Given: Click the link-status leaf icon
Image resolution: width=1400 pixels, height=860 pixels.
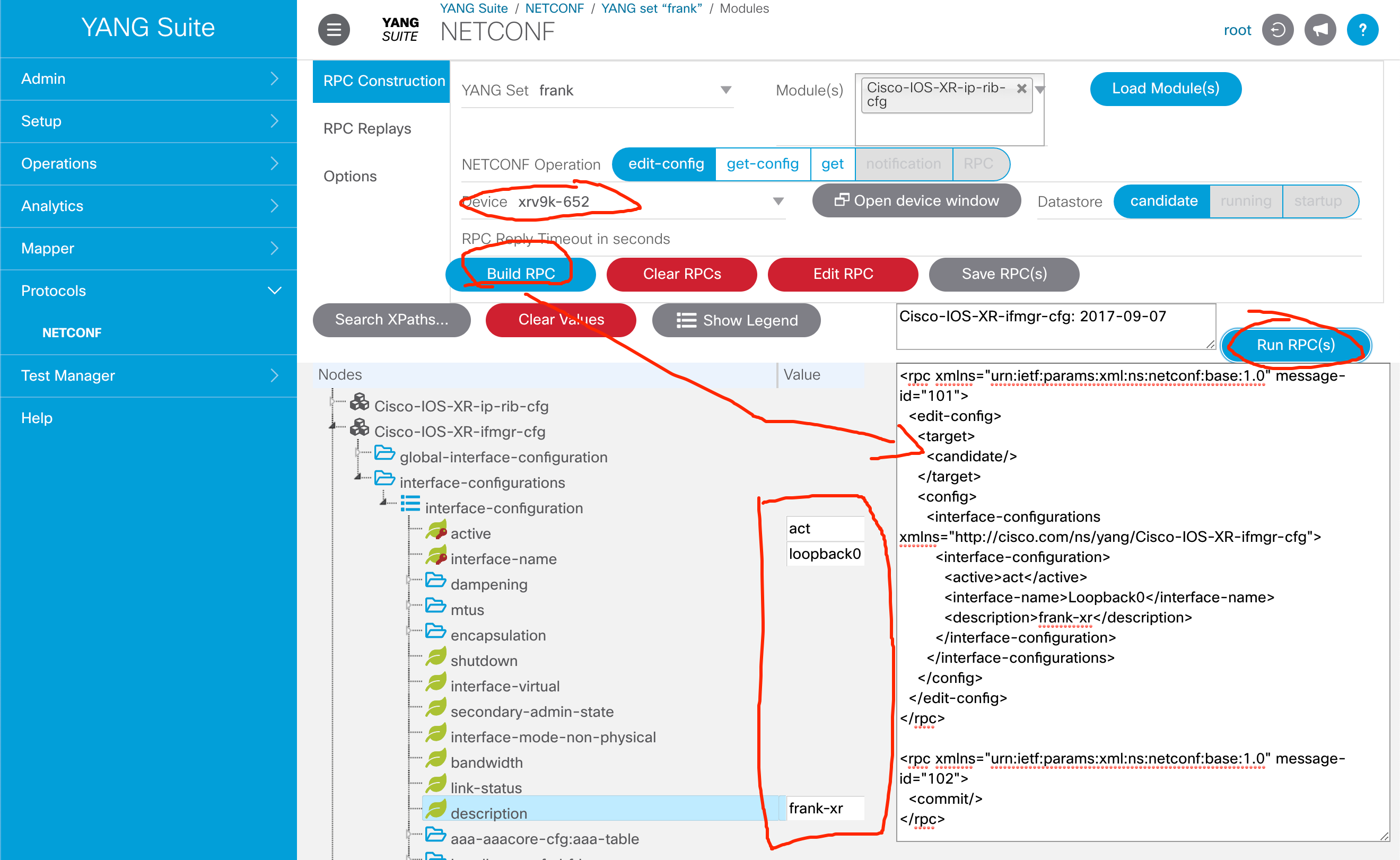Looking at the screenshot, I should click(x=436, y=784).
